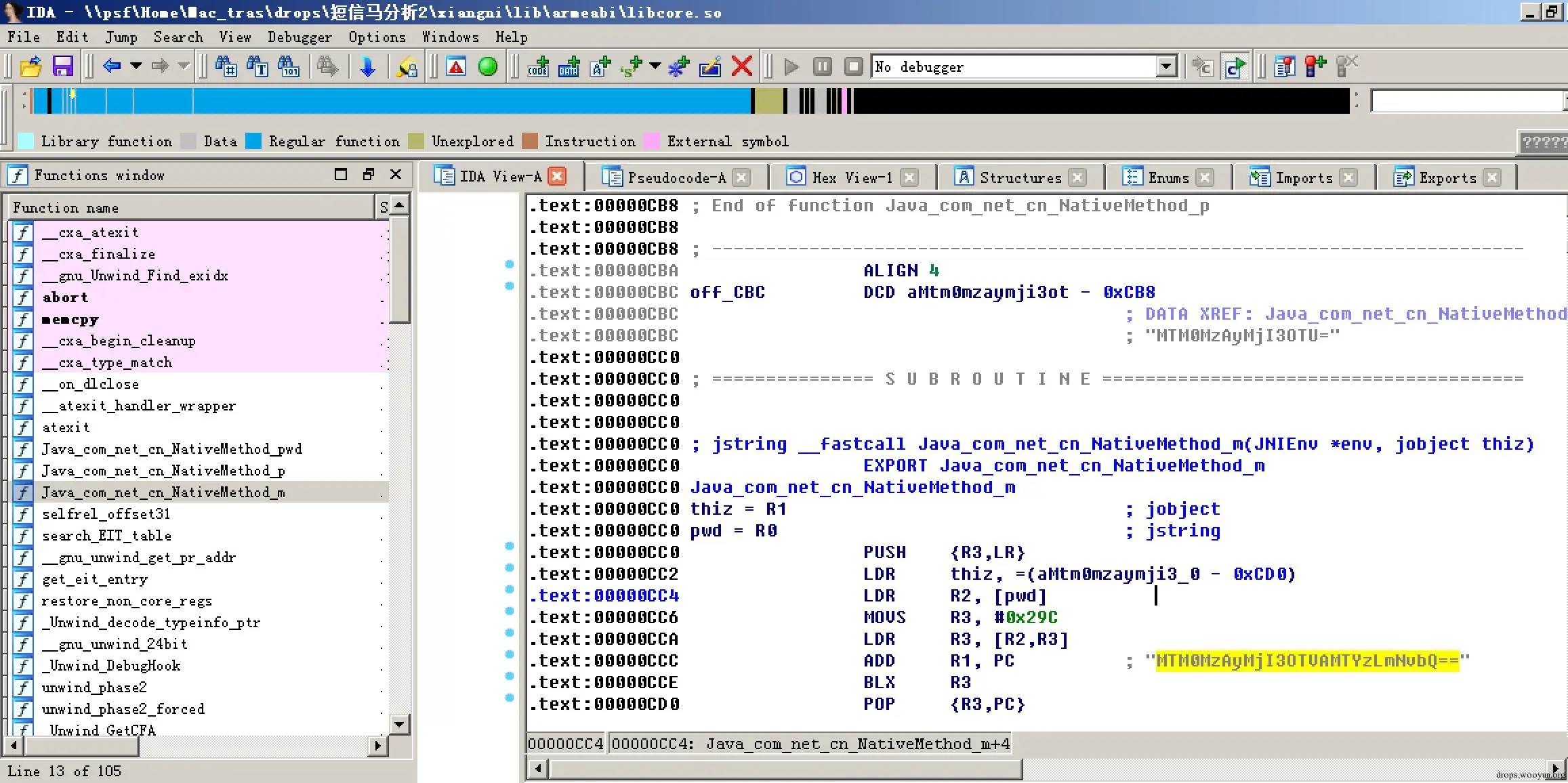
Task: Expand the string literal type dropdown arrow
Action: (655, 66)
